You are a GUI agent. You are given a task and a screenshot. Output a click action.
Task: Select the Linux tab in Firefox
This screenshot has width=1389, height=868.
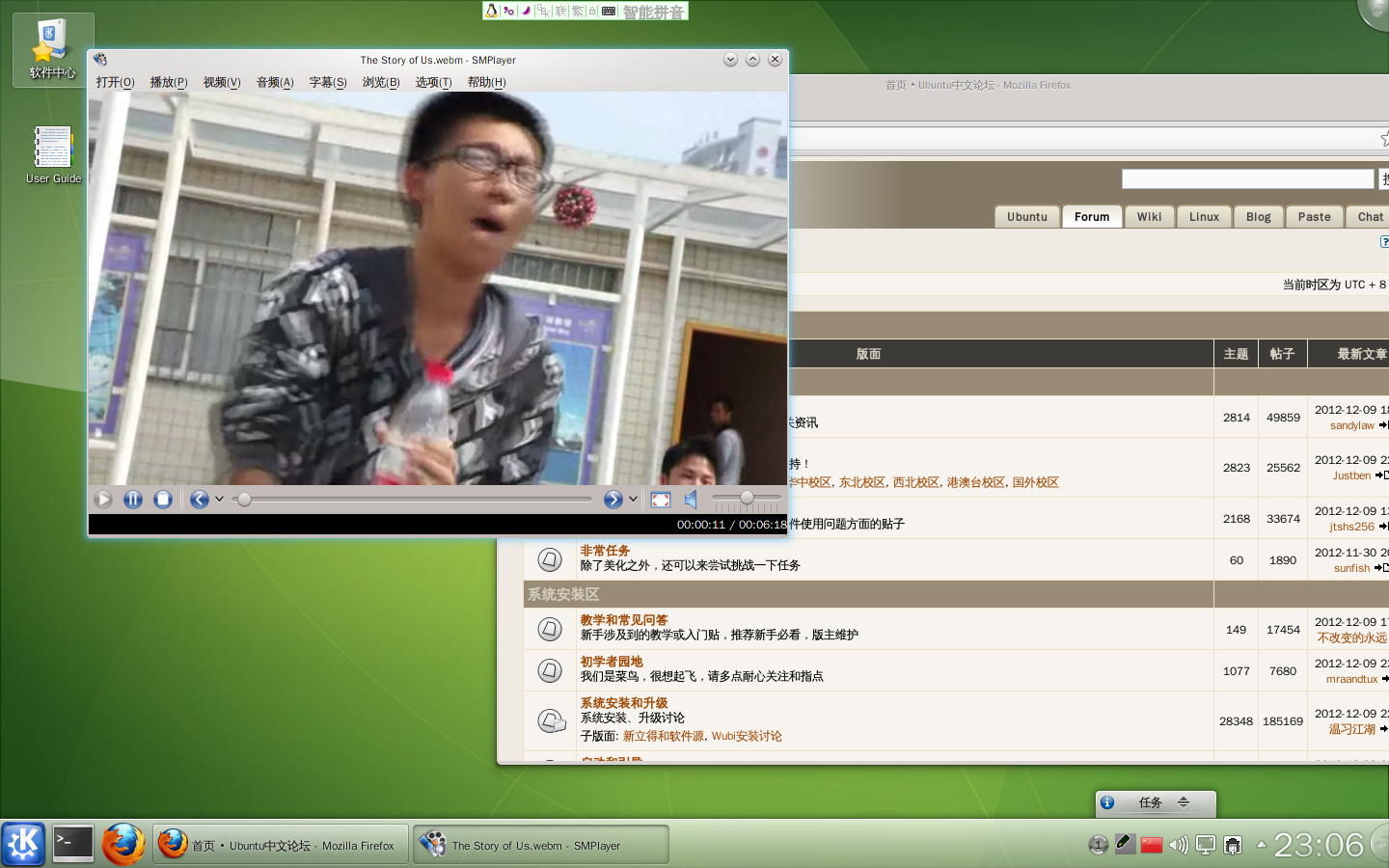coord(1204,217)
